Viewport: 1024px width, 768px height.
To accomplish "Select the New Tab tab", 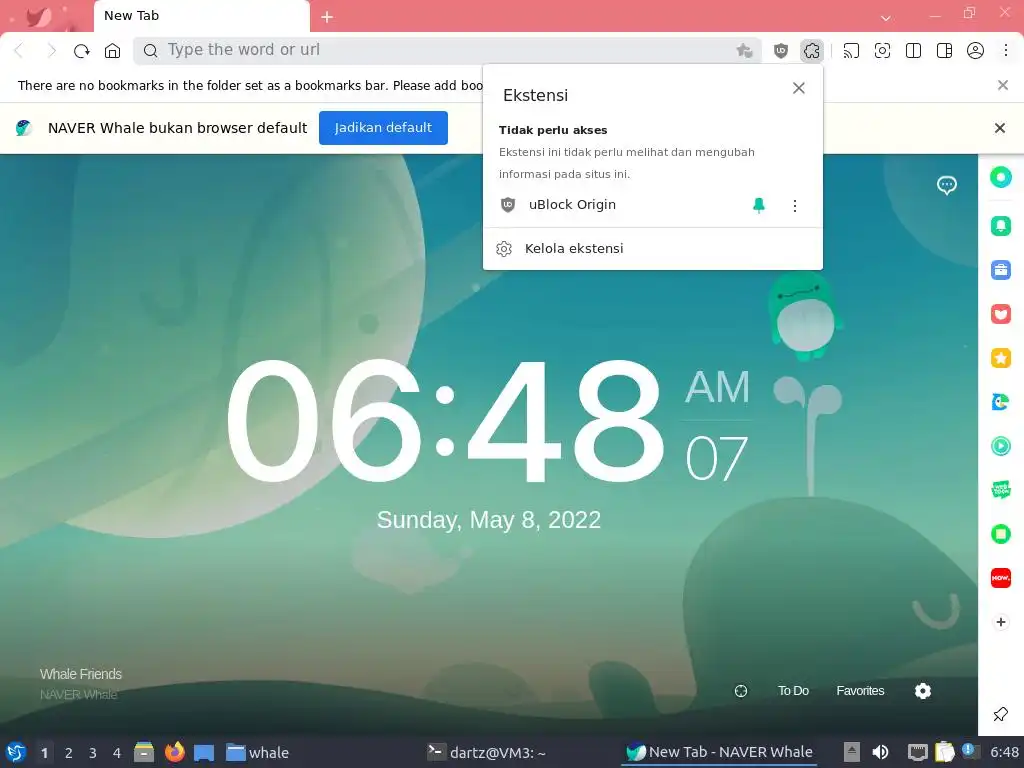I will [202, 16].
